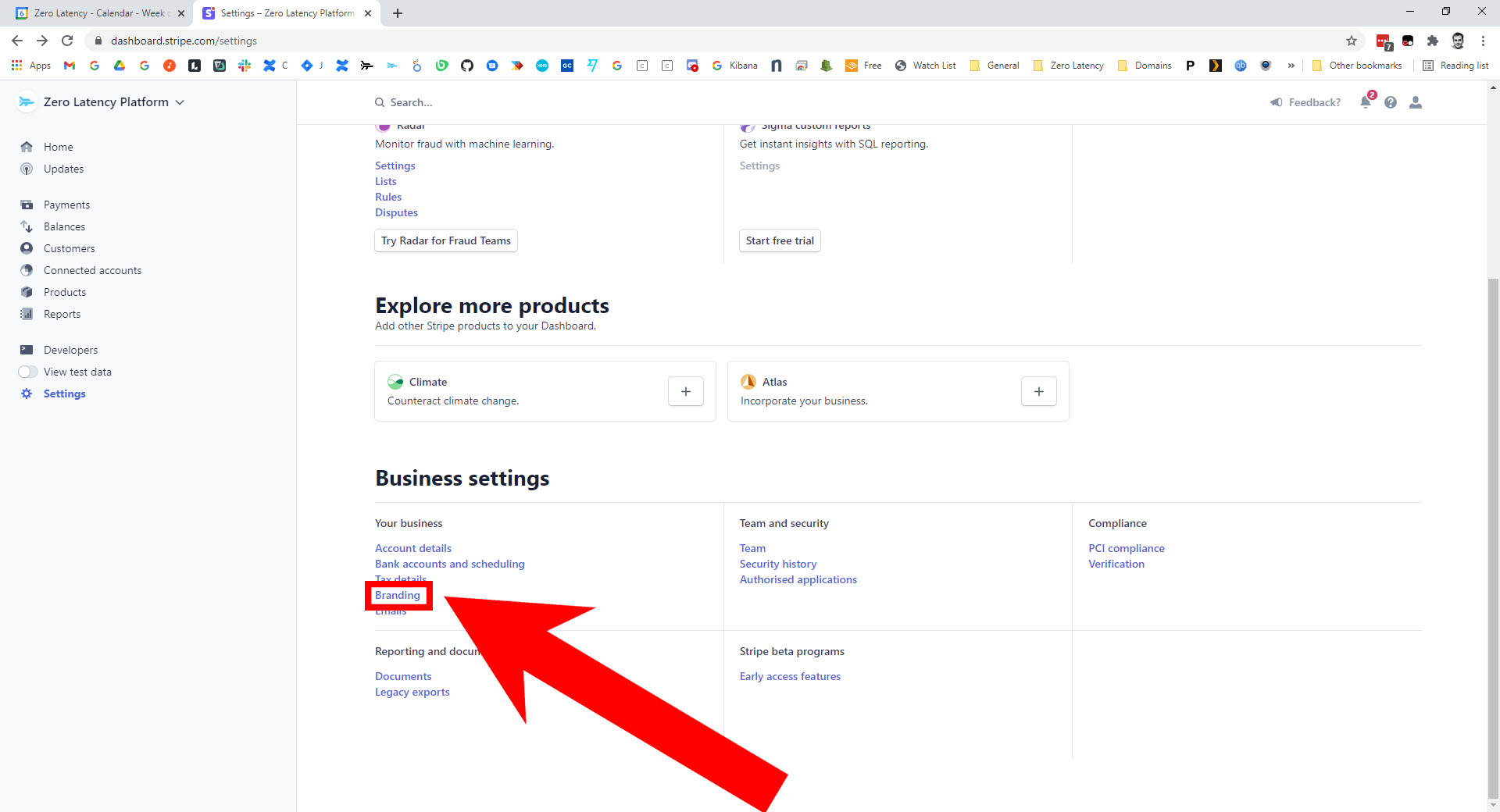
Task: Open Payments from the sidebar icon
Action: pyautogui.click(x=27, y=205)
